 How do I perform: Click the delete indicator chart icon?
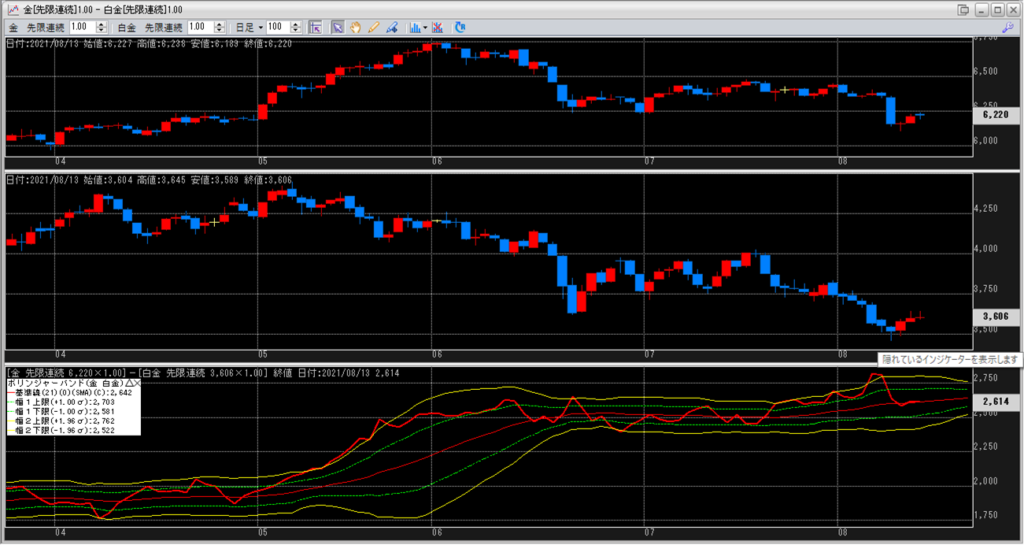438,26
